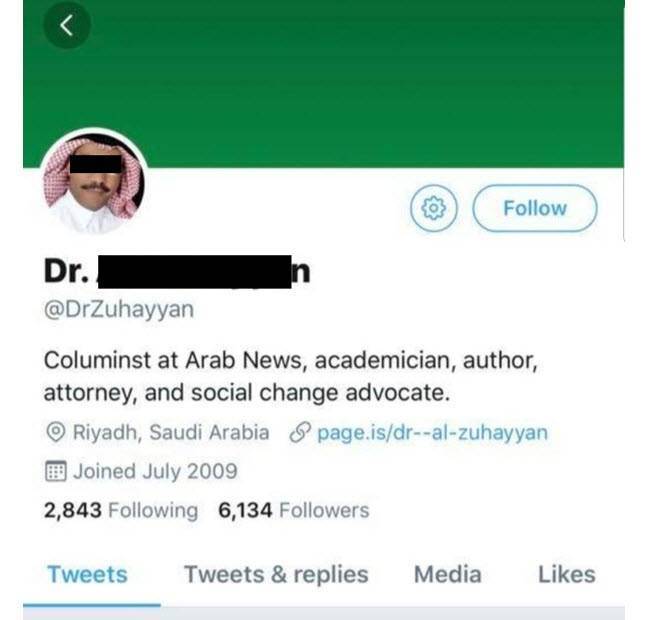Select the Tweets tab
Screen dimensions: 654x620
point(87,575)
